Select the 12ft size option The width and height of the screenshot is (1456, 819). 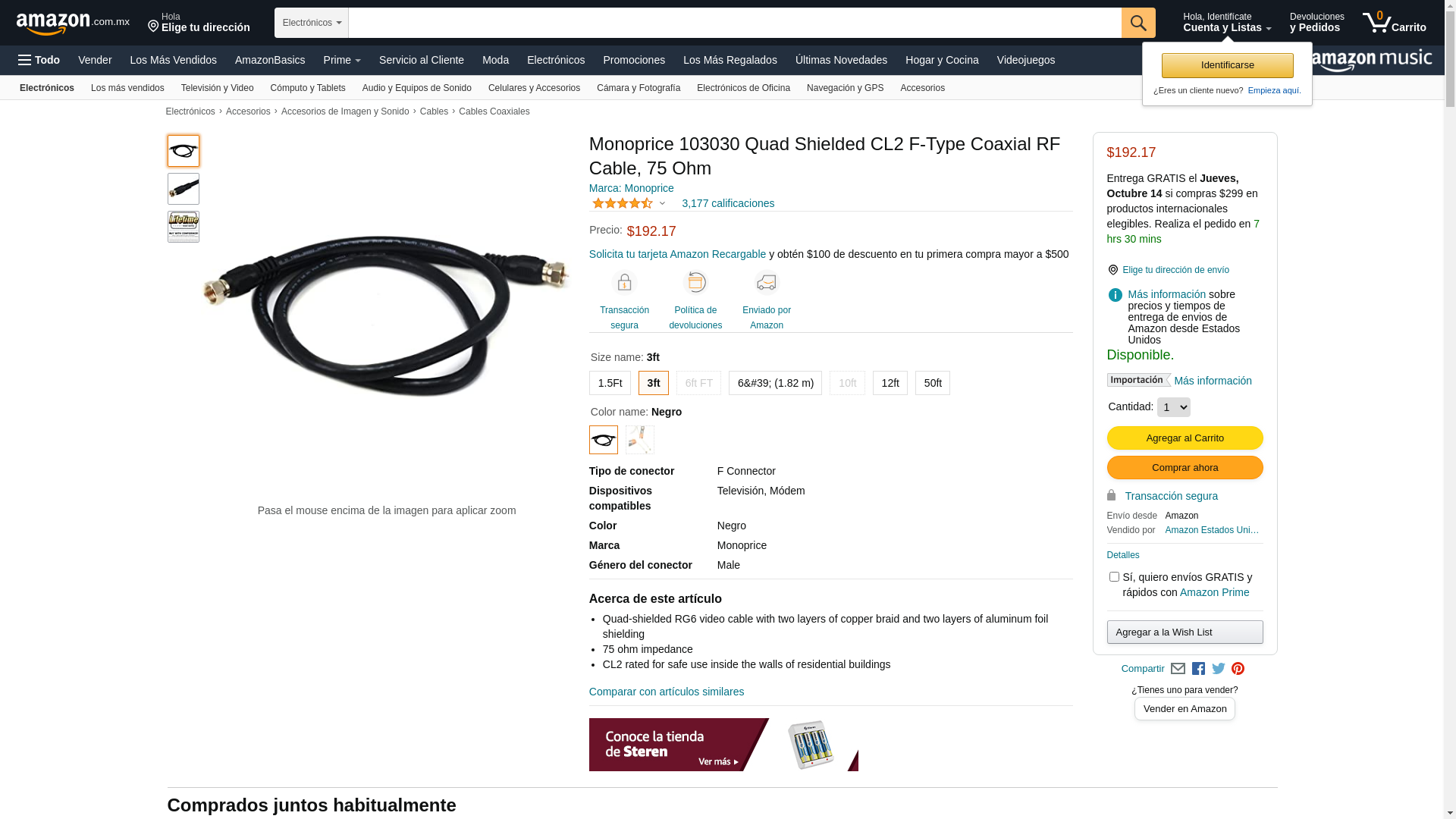pyautogui.click(x=890, y=383)
